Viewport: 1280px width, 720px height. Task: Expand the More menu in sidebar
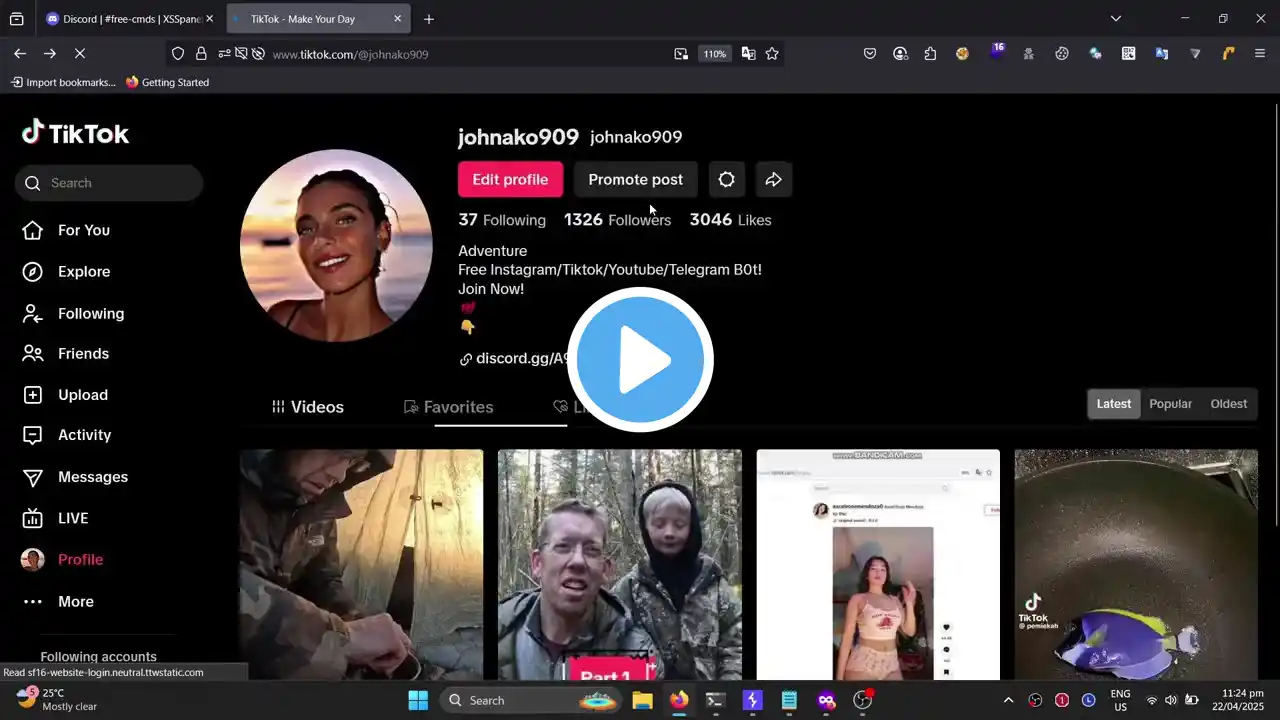point(59,602)
